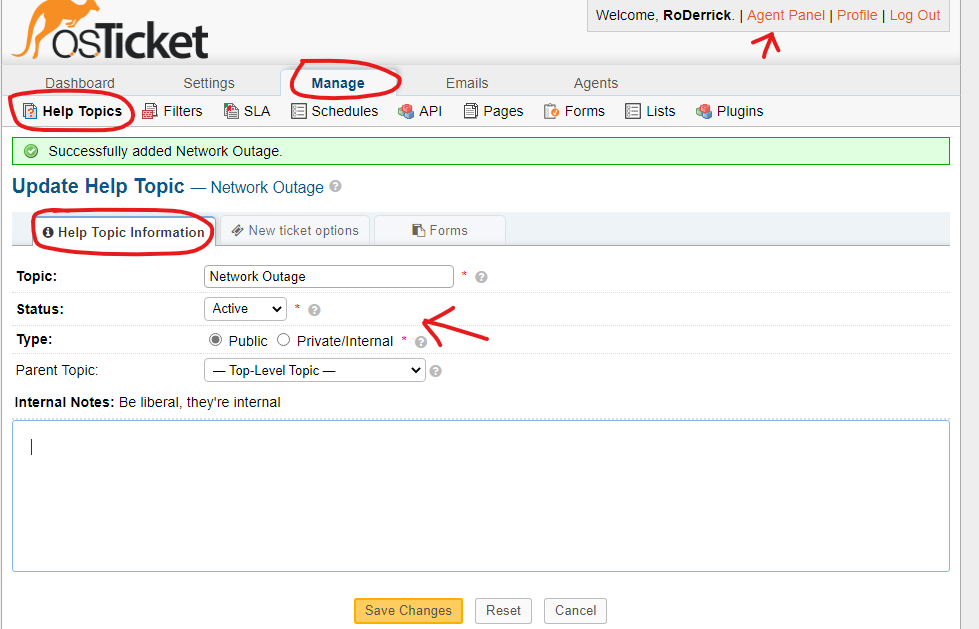Switch to New ticket options tab

click(295, 230)
